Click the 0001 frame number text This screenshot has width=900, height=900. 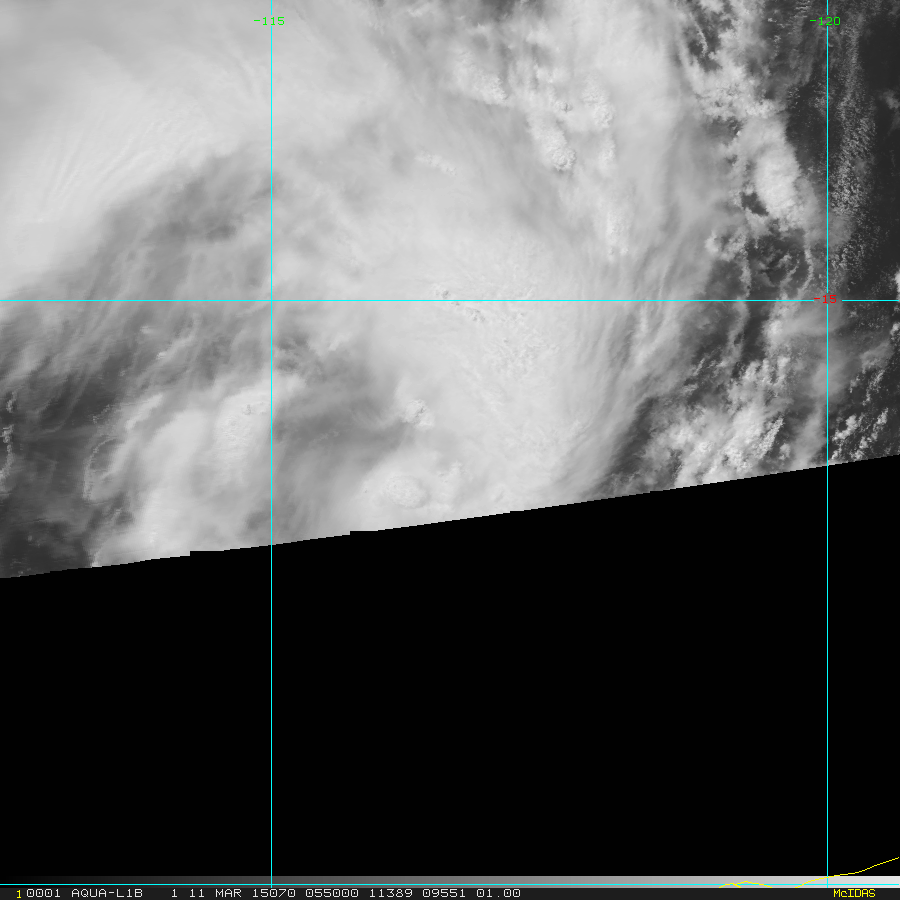(44, 893)
